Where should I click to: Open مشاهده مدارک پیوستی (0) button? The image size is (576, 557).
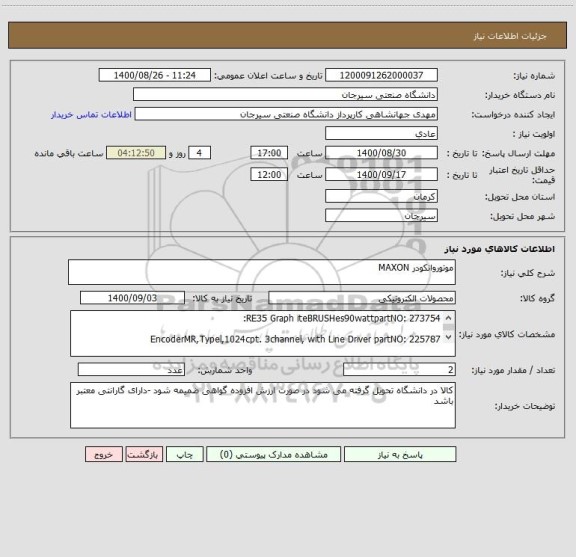(273, 454)
